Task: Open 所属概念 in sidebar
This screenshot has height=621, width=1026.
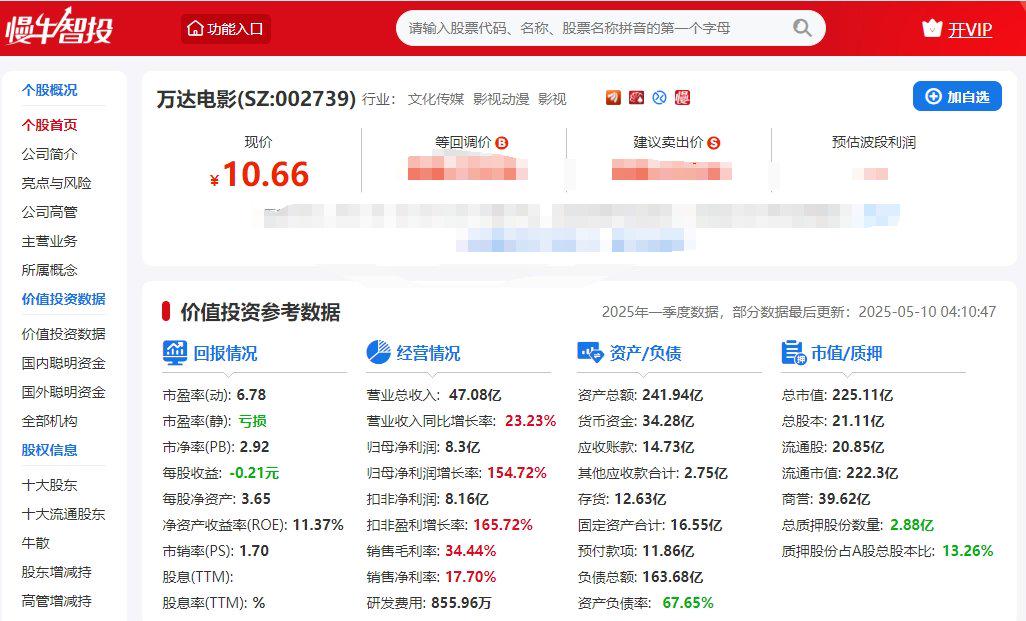Action: pos(50,270)
